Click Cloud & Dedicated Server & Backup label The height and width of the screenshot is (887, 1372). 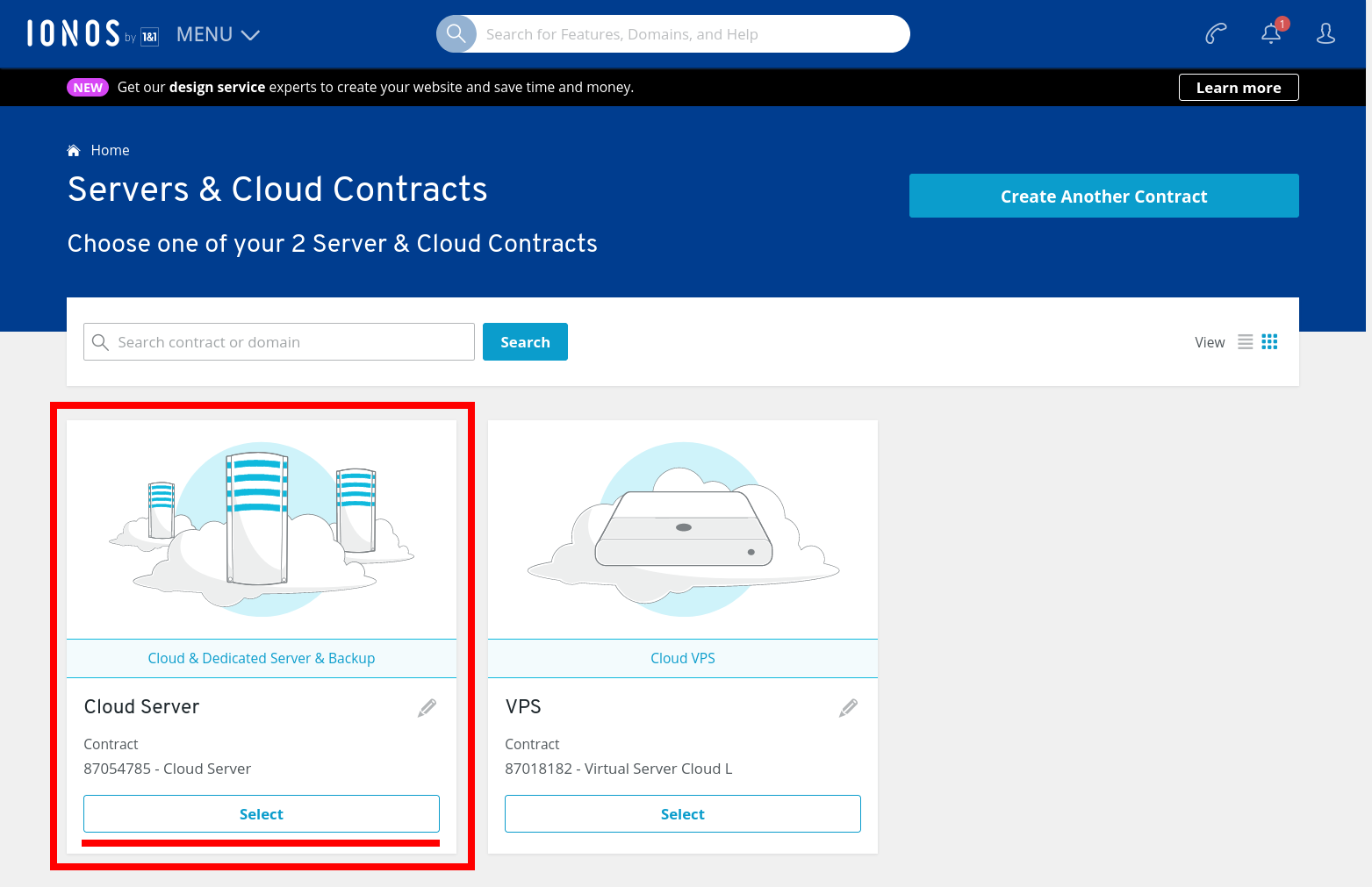pyautogui.click(x=262, y=658)
